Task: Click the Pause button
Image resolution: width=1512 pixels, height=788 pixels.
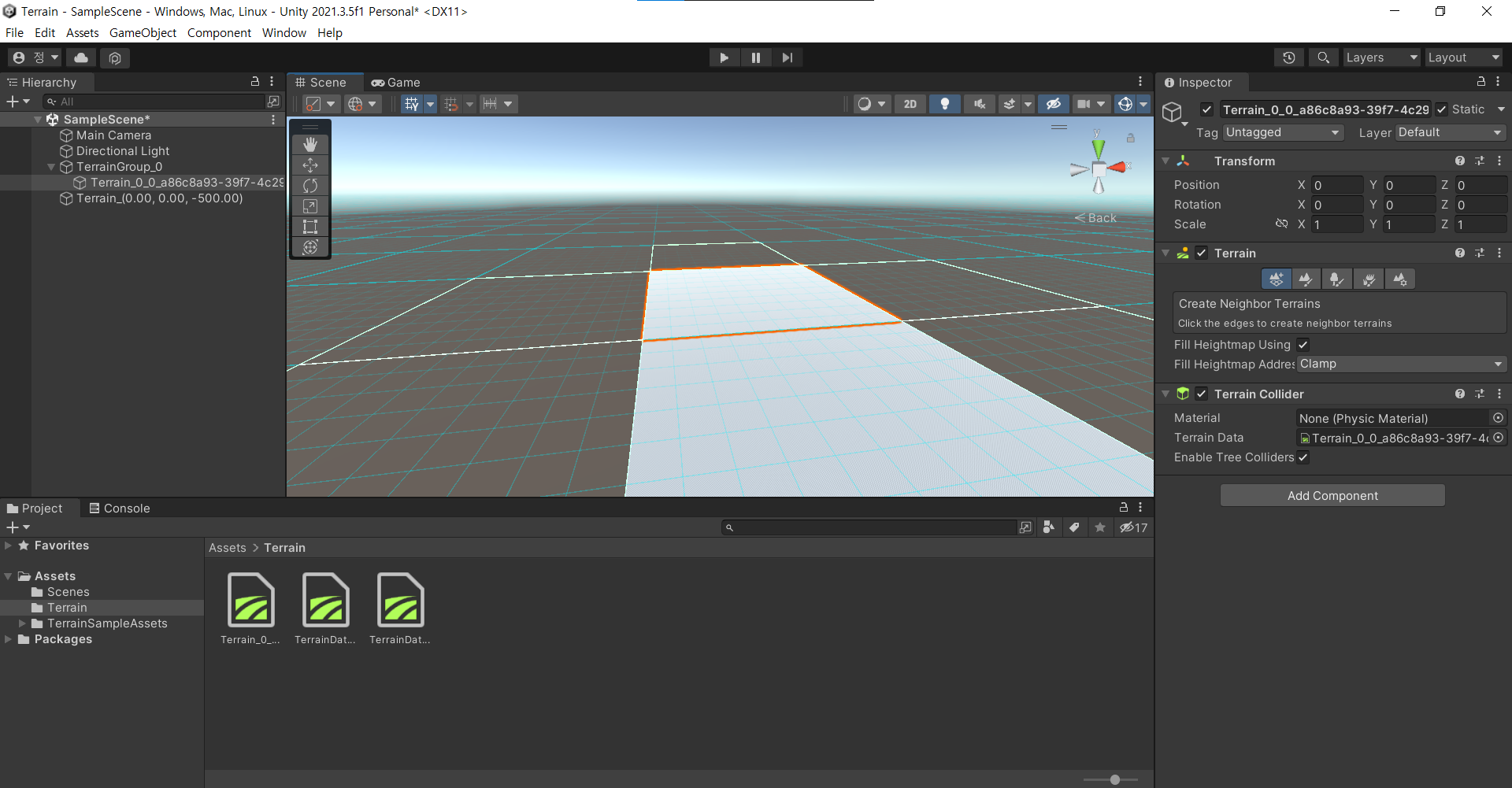Action: 755,57
